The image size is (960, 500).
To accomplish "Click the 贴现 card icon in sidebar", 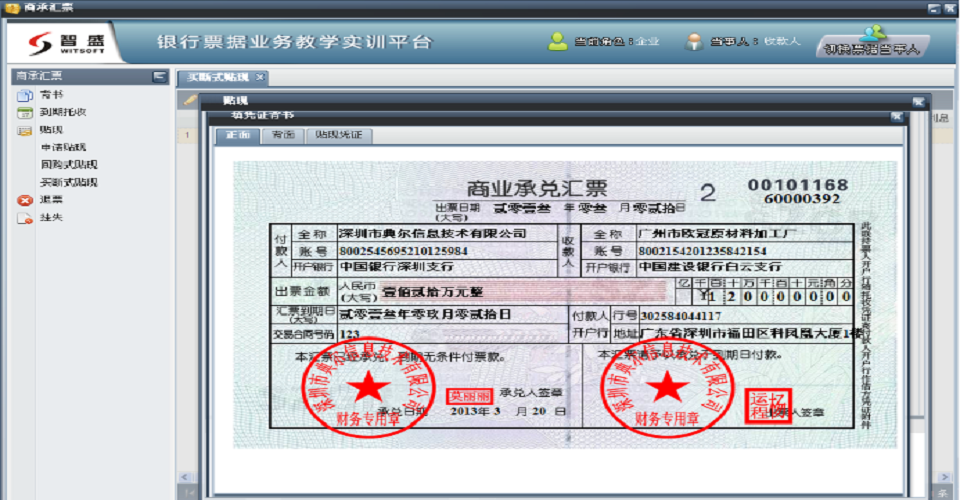I will 24,130.
